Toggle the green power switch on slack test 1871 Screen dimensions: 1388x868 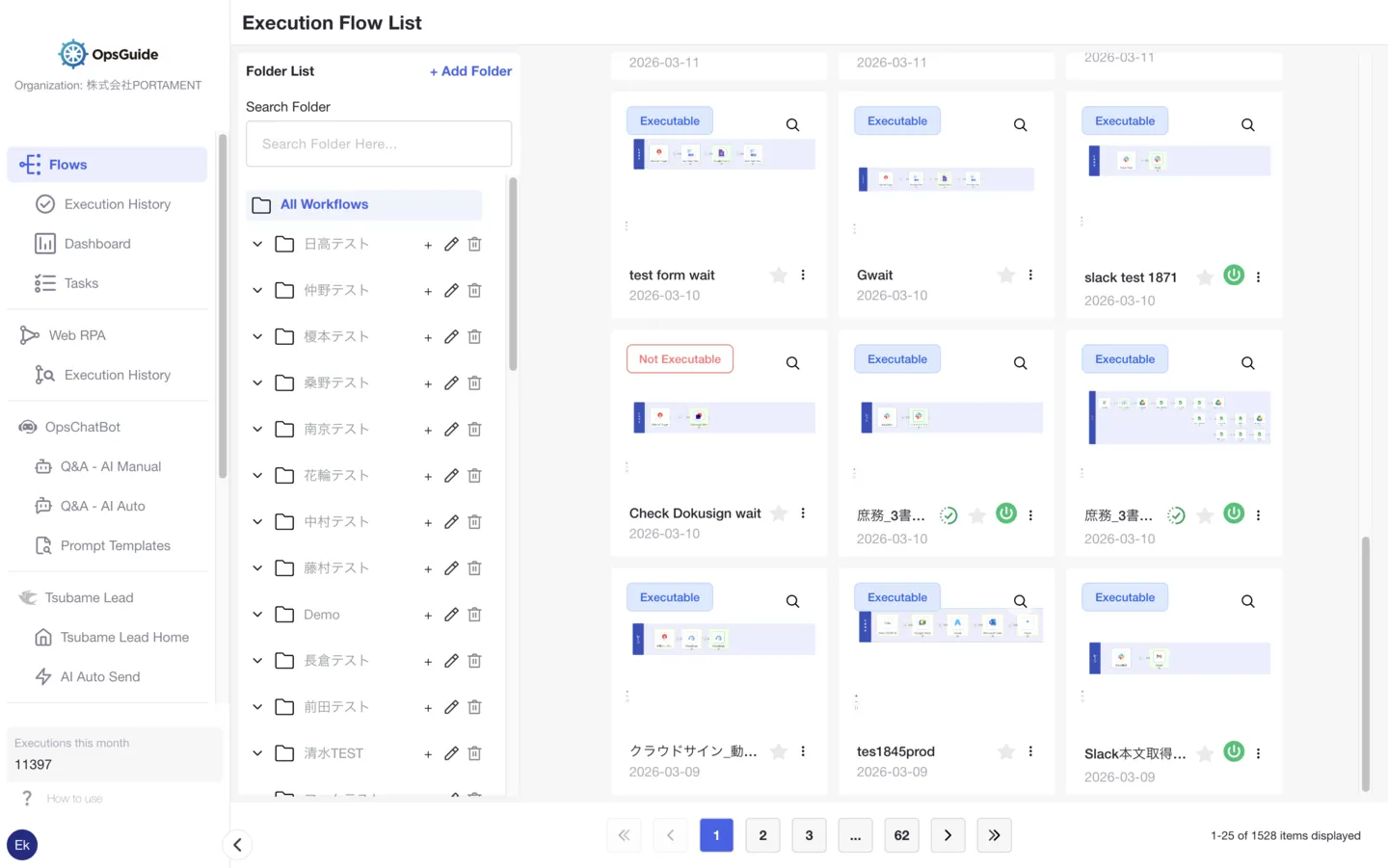click(1234, 275)
